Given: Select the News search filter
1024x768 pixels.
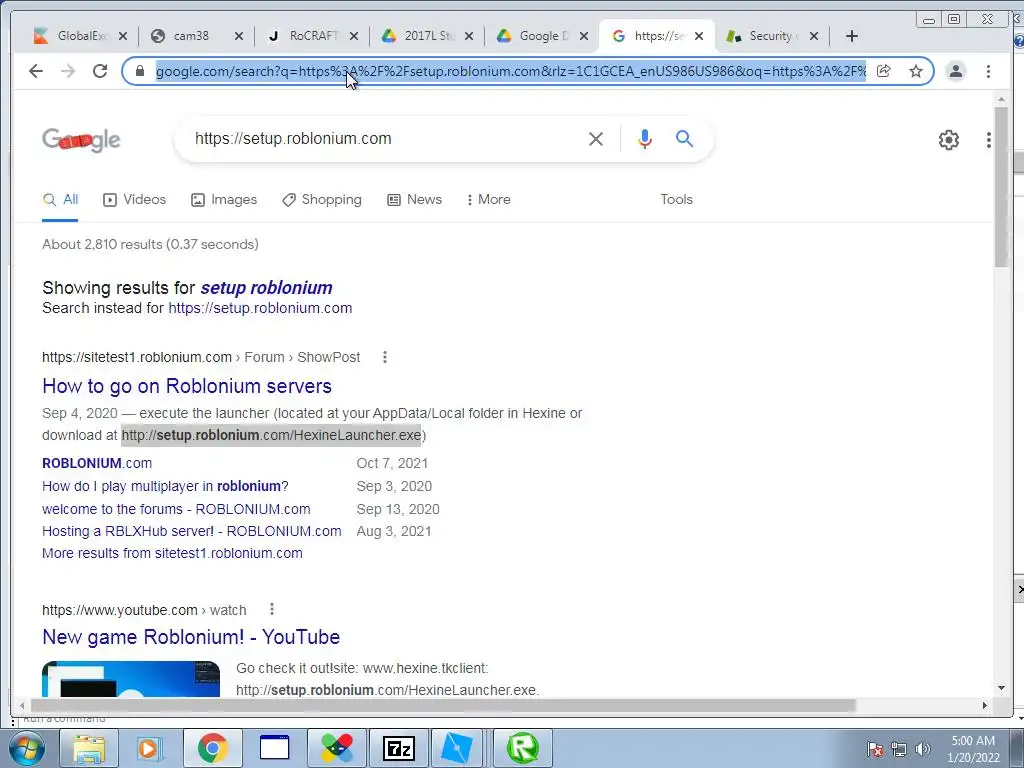Looking at the screenshot, I should pyautogui.click(x=415, y=200).
